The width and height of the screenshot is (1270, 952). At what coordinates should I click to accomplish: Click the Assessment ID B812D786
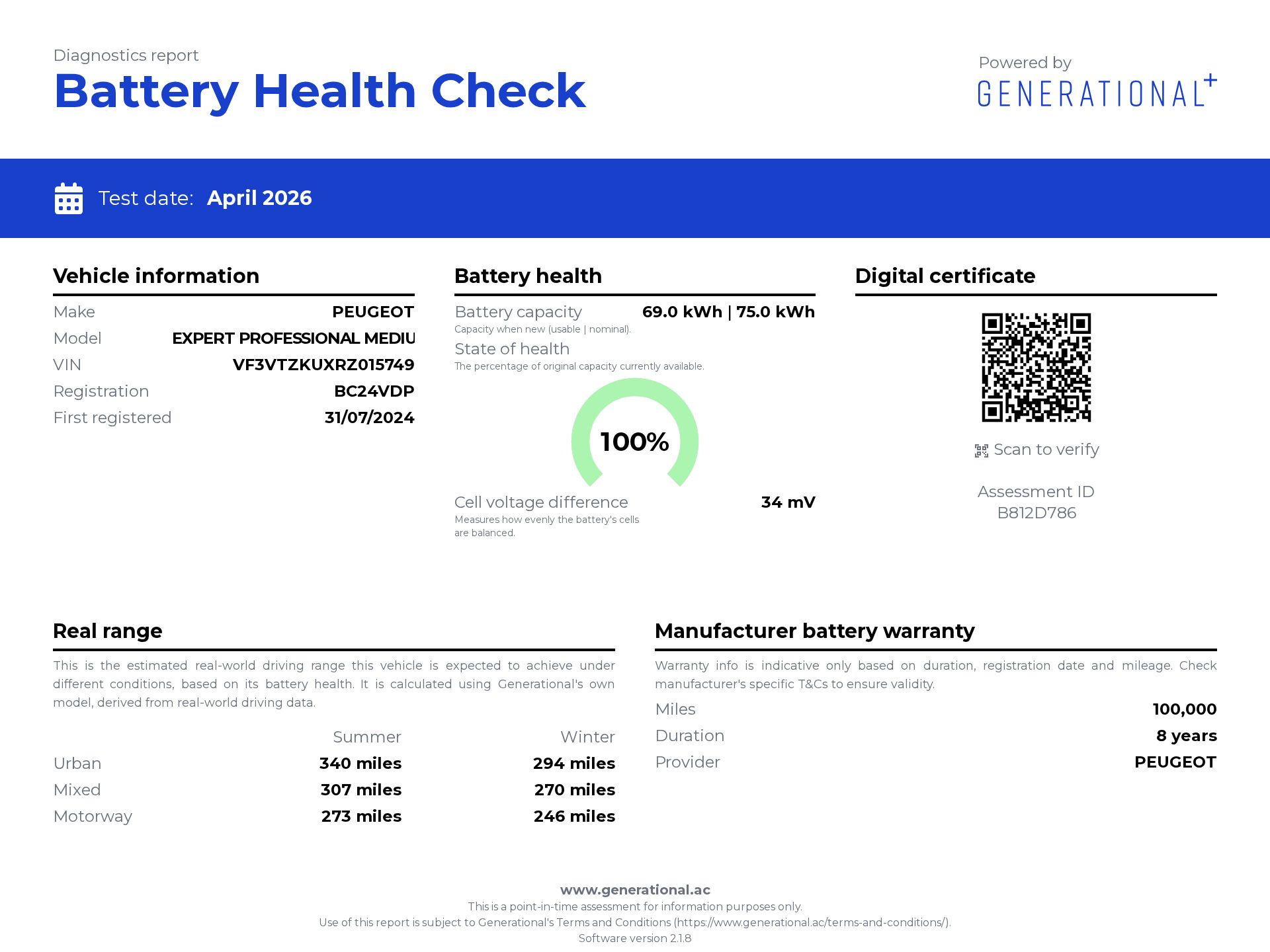1037,512
